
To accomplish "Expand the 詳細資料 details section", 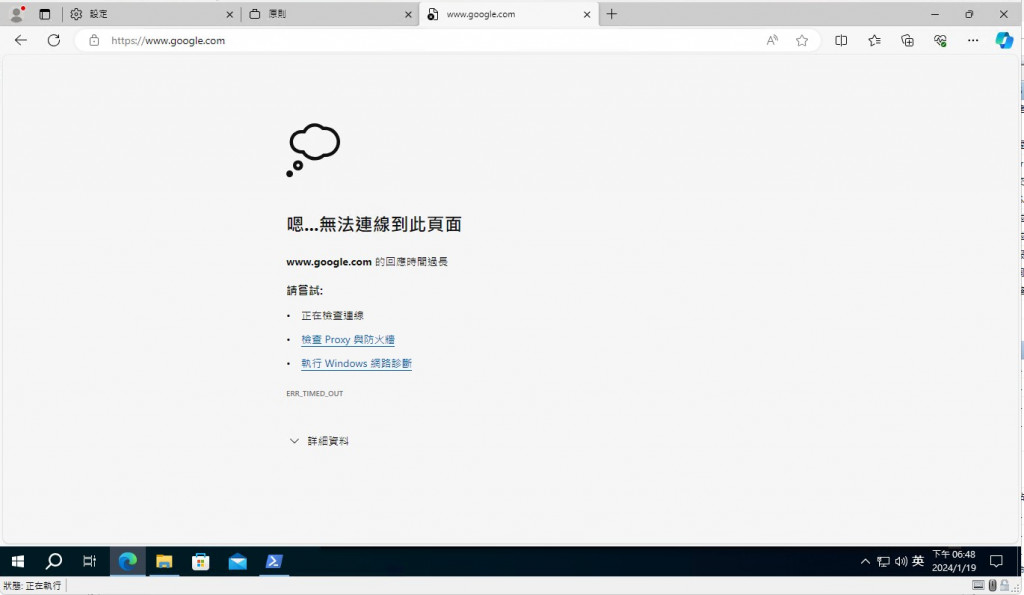I will pyautogui.click(x=319, y=442).
